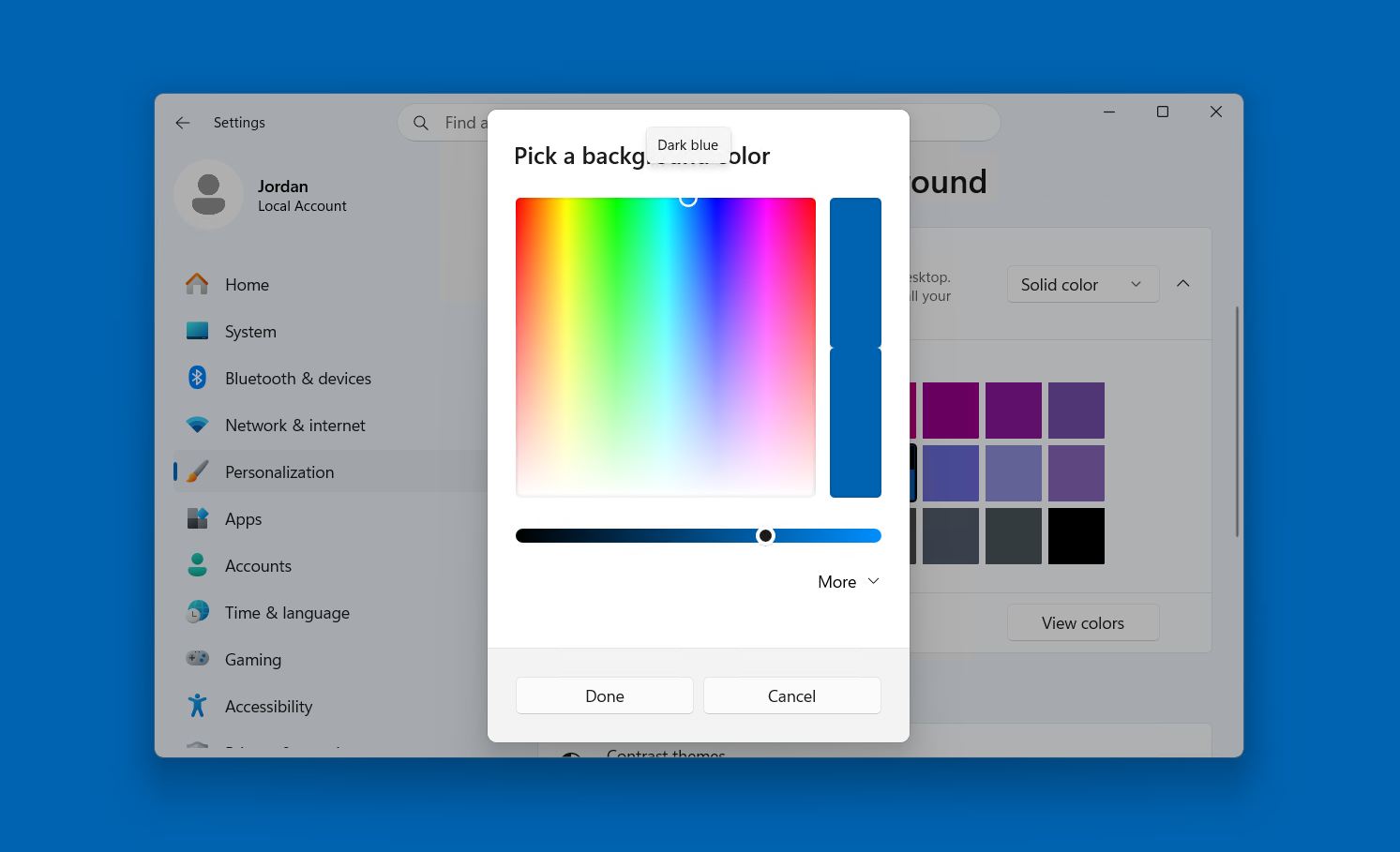Click the Settings window scrollbar

tap(1237, 422)
